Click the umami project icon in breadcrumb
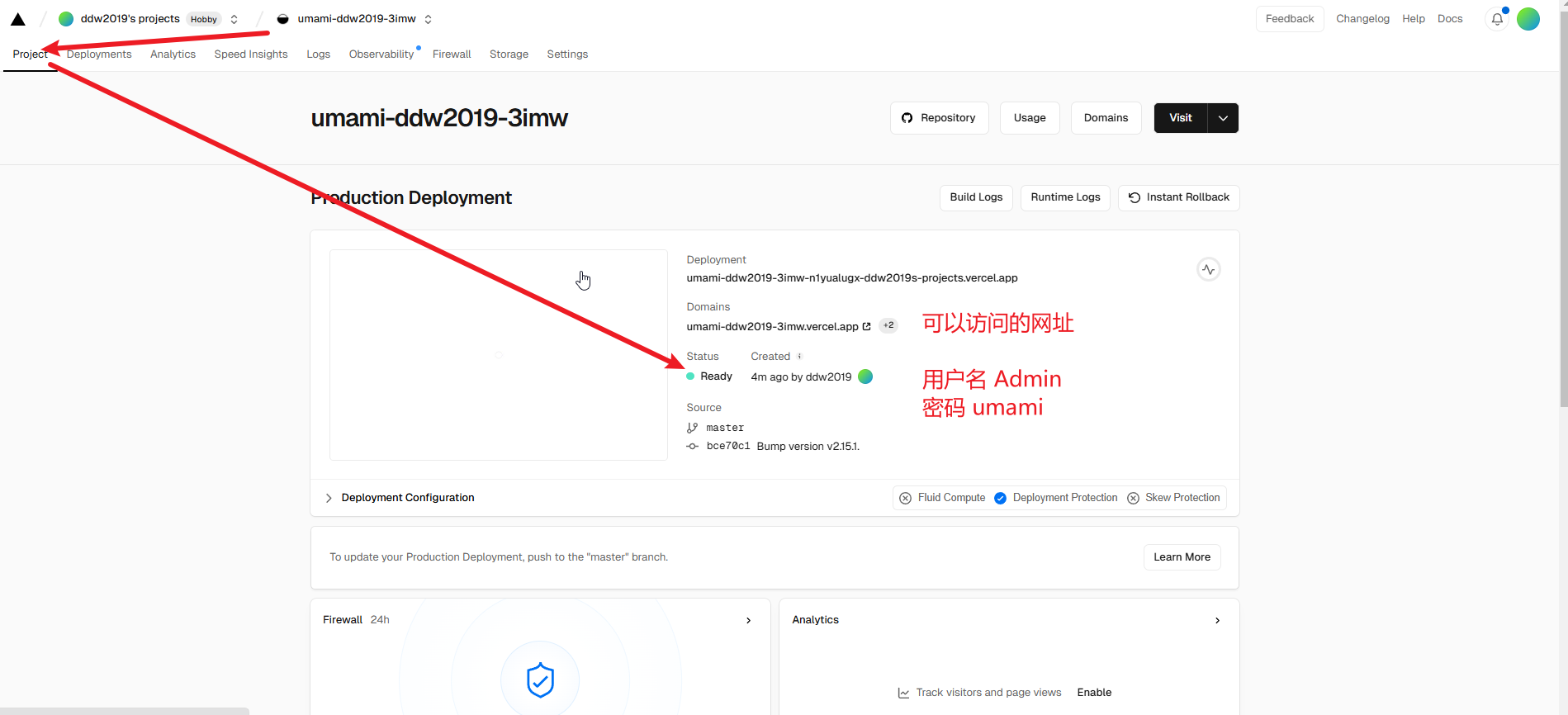 click(283, 19)
